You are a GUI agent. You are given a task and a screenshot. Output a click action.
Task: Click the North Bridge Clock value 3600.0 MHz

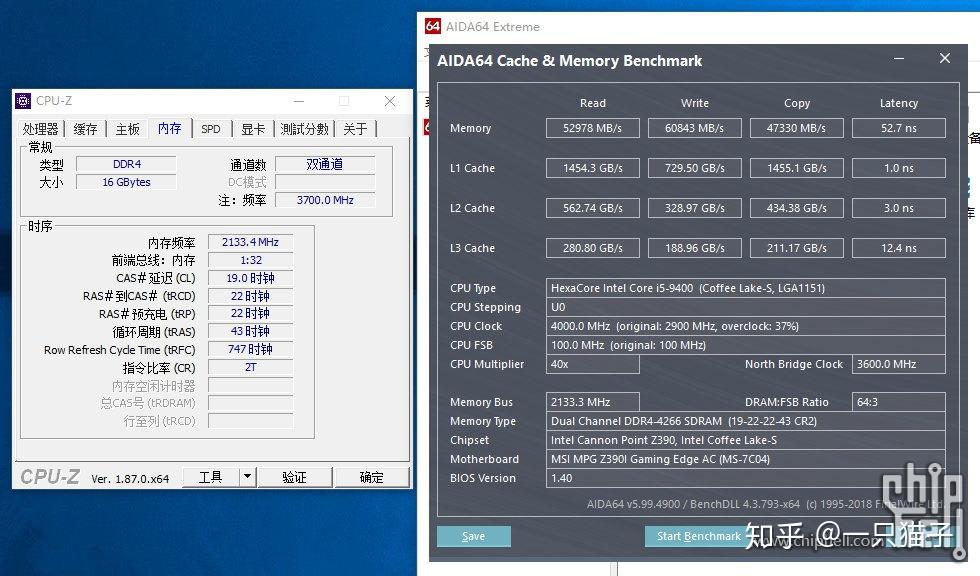pyautogui.click(x=899, y=364)
